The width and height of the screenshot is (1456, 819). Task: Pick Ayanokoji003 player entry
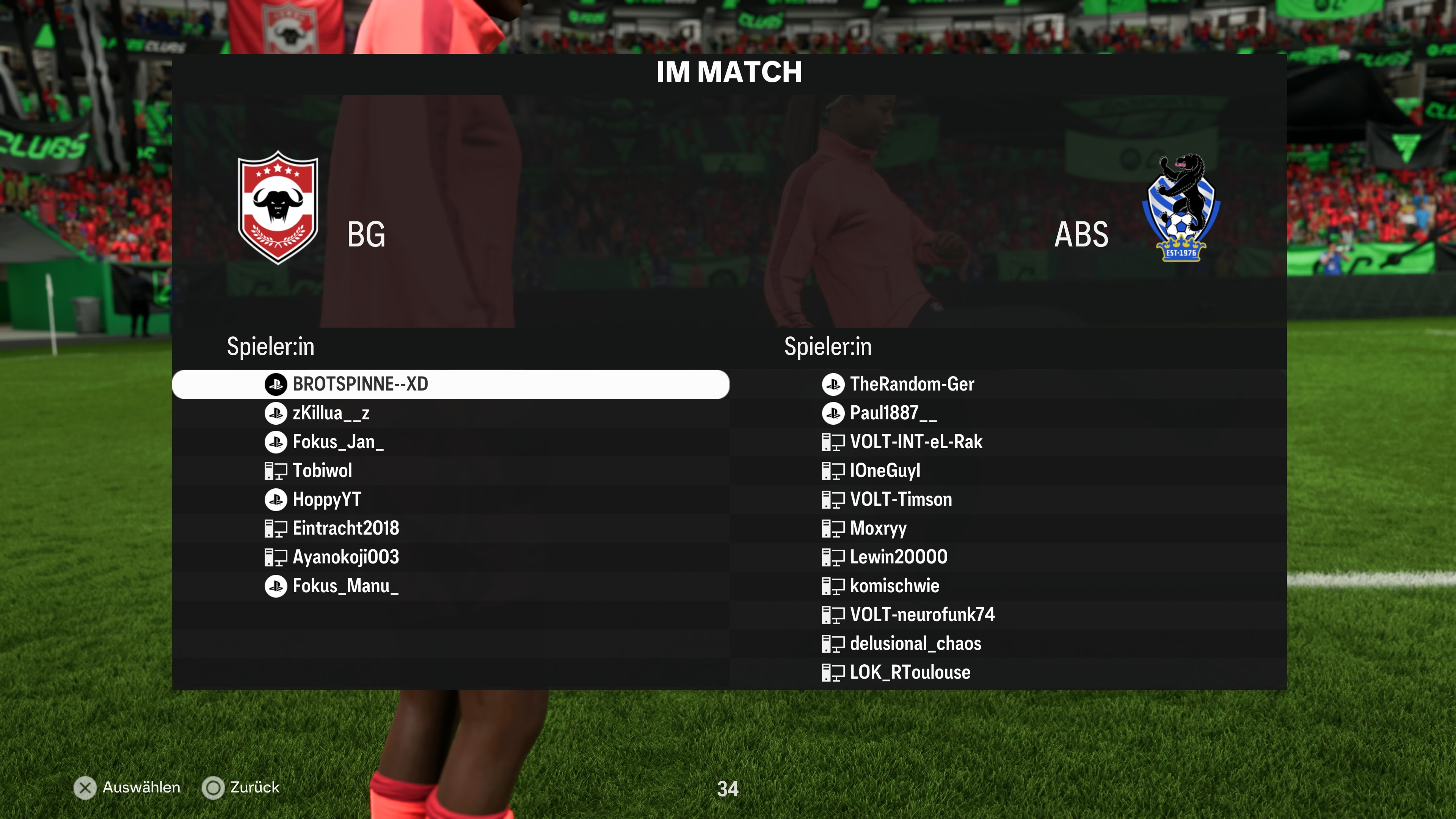pyautogui.click(x=450, y=557)
